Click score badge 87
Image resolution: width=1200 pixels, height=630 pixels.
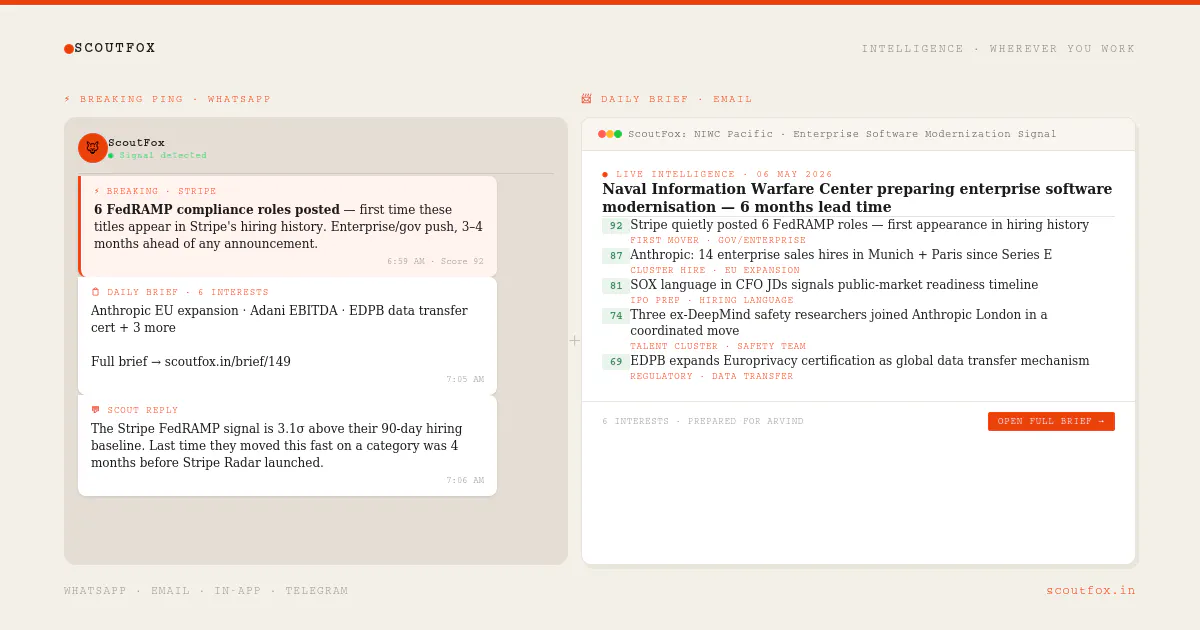616,256
